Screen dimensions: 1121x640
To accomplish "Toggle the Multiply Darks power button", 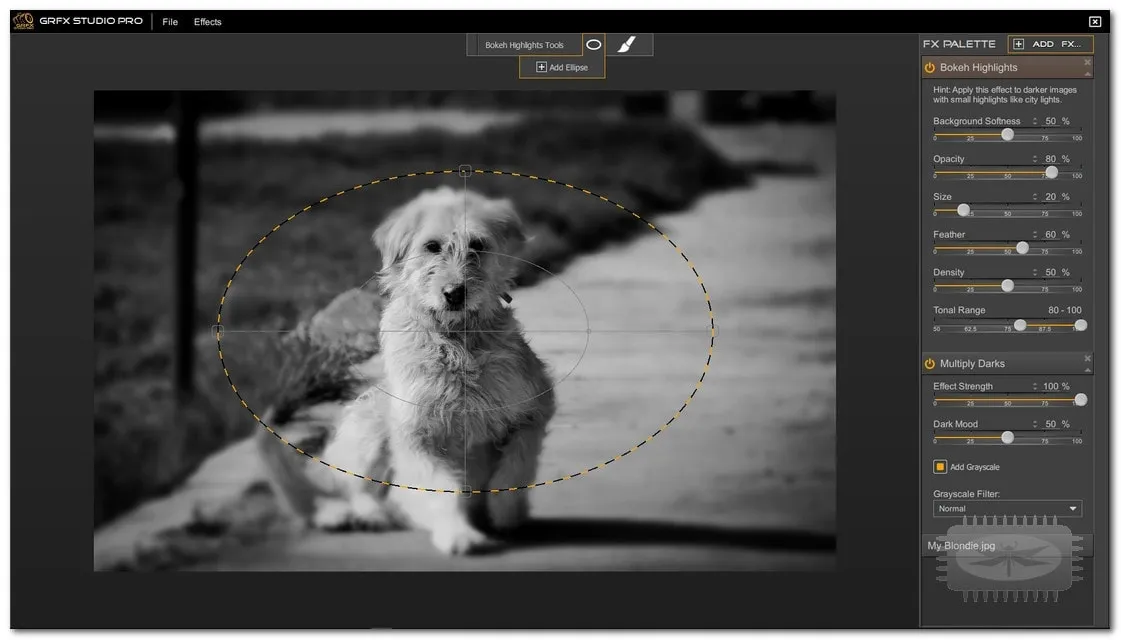I will [929, 363].
